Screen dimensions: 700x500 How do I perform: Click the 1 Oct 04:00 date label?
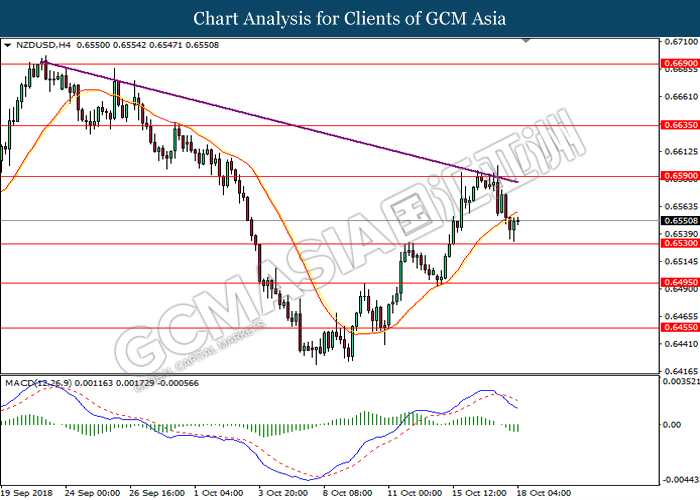point(218,493)
